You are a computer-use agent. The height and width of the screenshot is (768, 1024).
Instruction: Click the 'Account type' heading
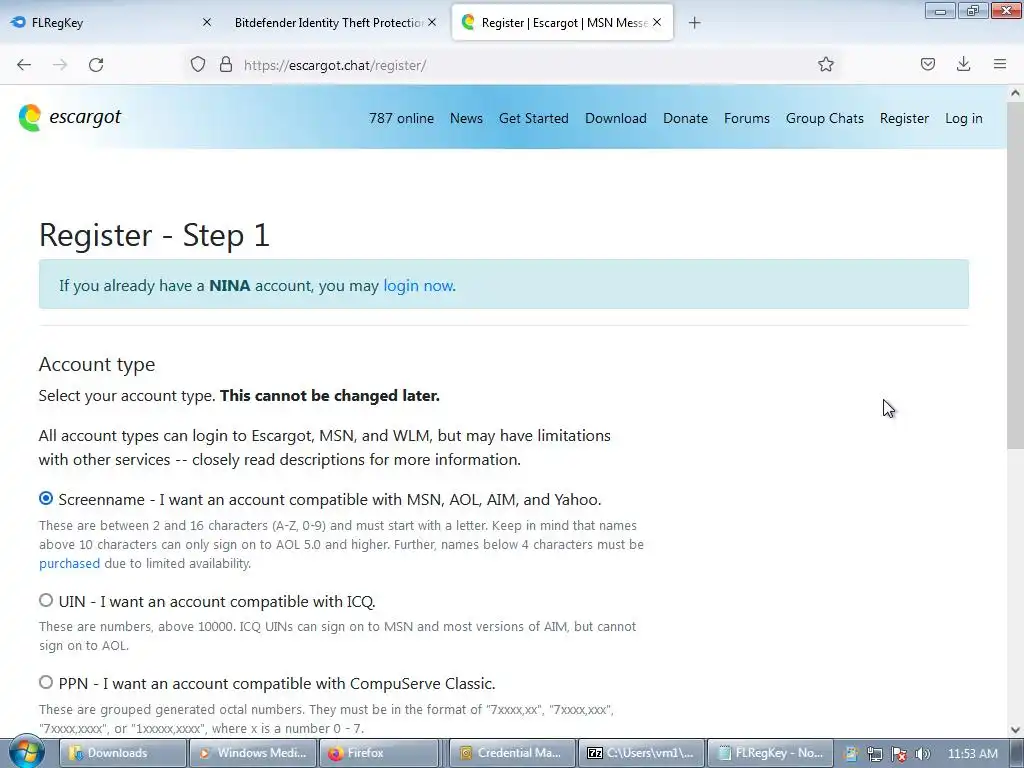tap(97, 364)
